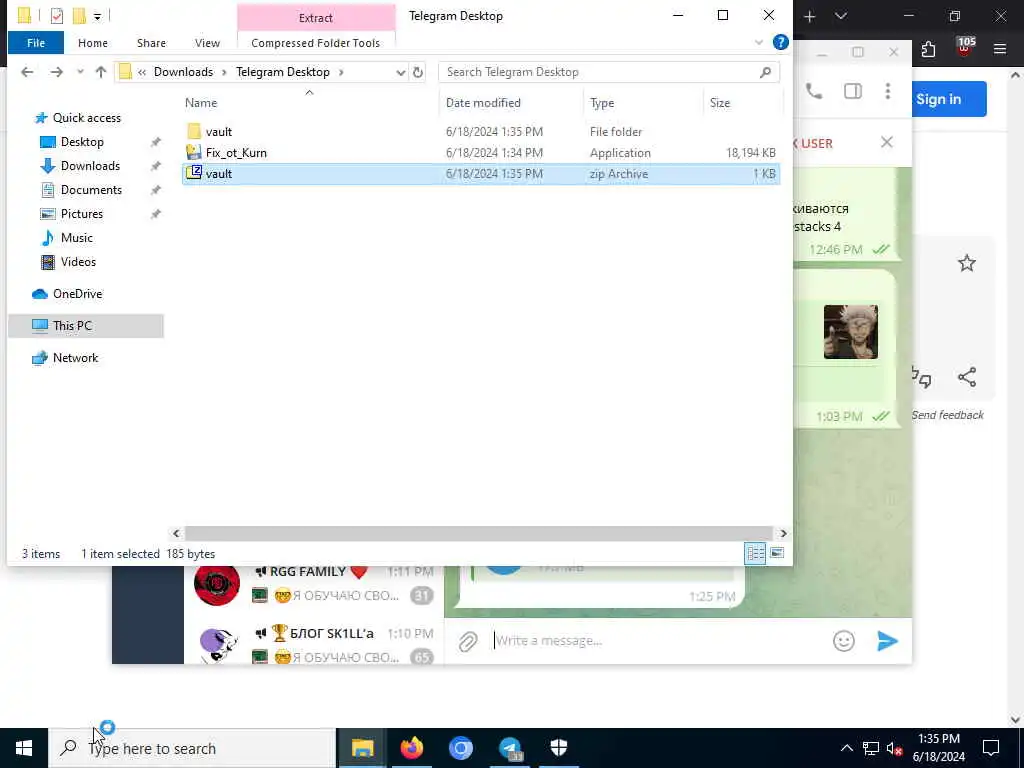Image resolution: width=1024 pixels, height=768 pixels.
Task: Click the New folder quick access icon
Action: [79, 16]
